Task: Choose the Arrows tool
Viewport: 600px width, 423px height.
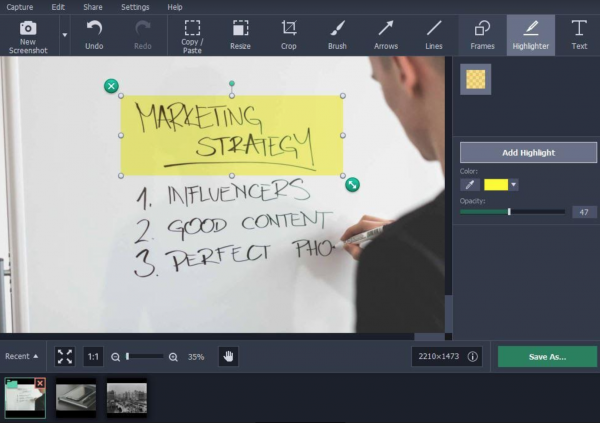Action: pos(385,34)
